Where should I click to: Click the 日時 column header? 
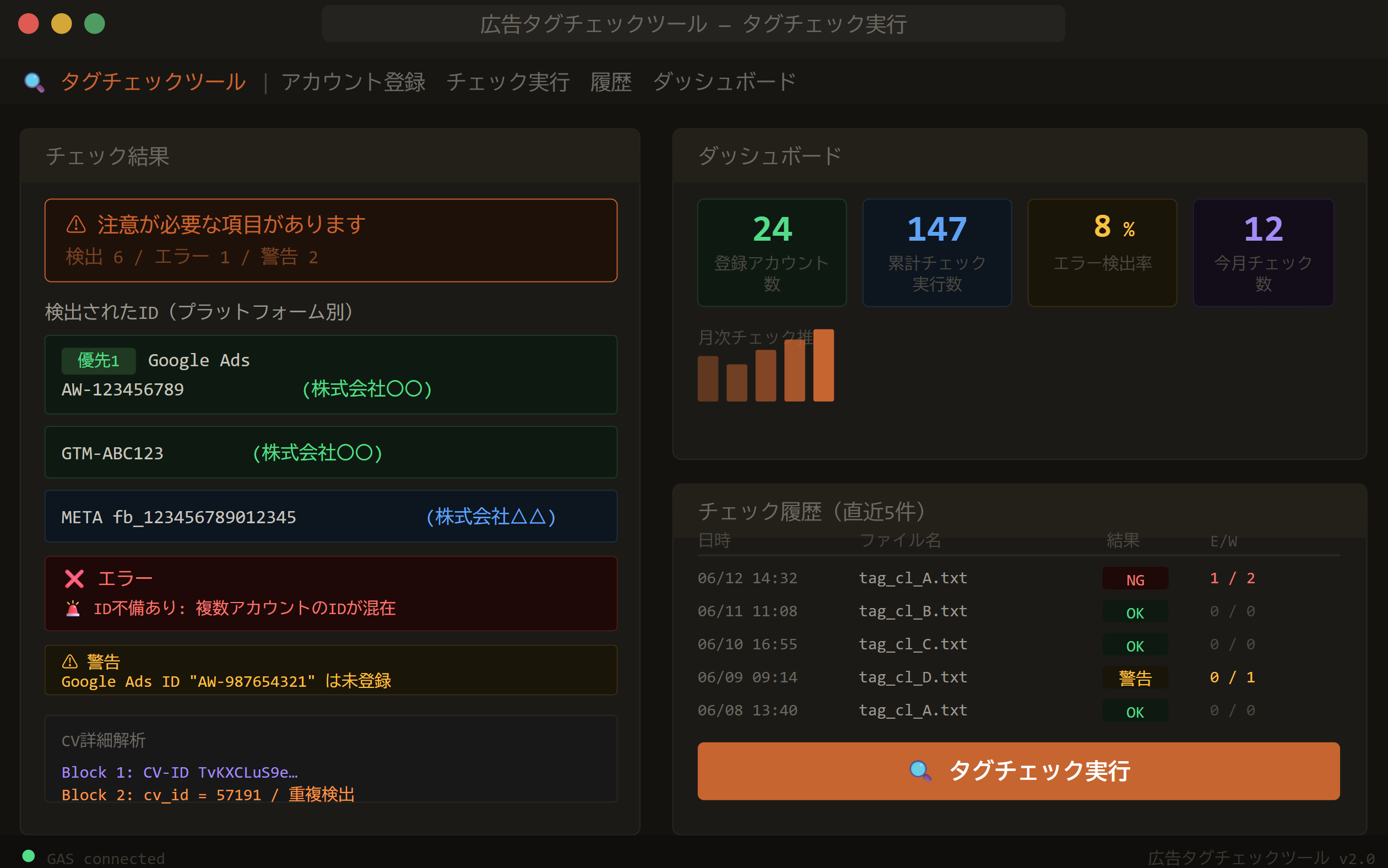point(714,540)
